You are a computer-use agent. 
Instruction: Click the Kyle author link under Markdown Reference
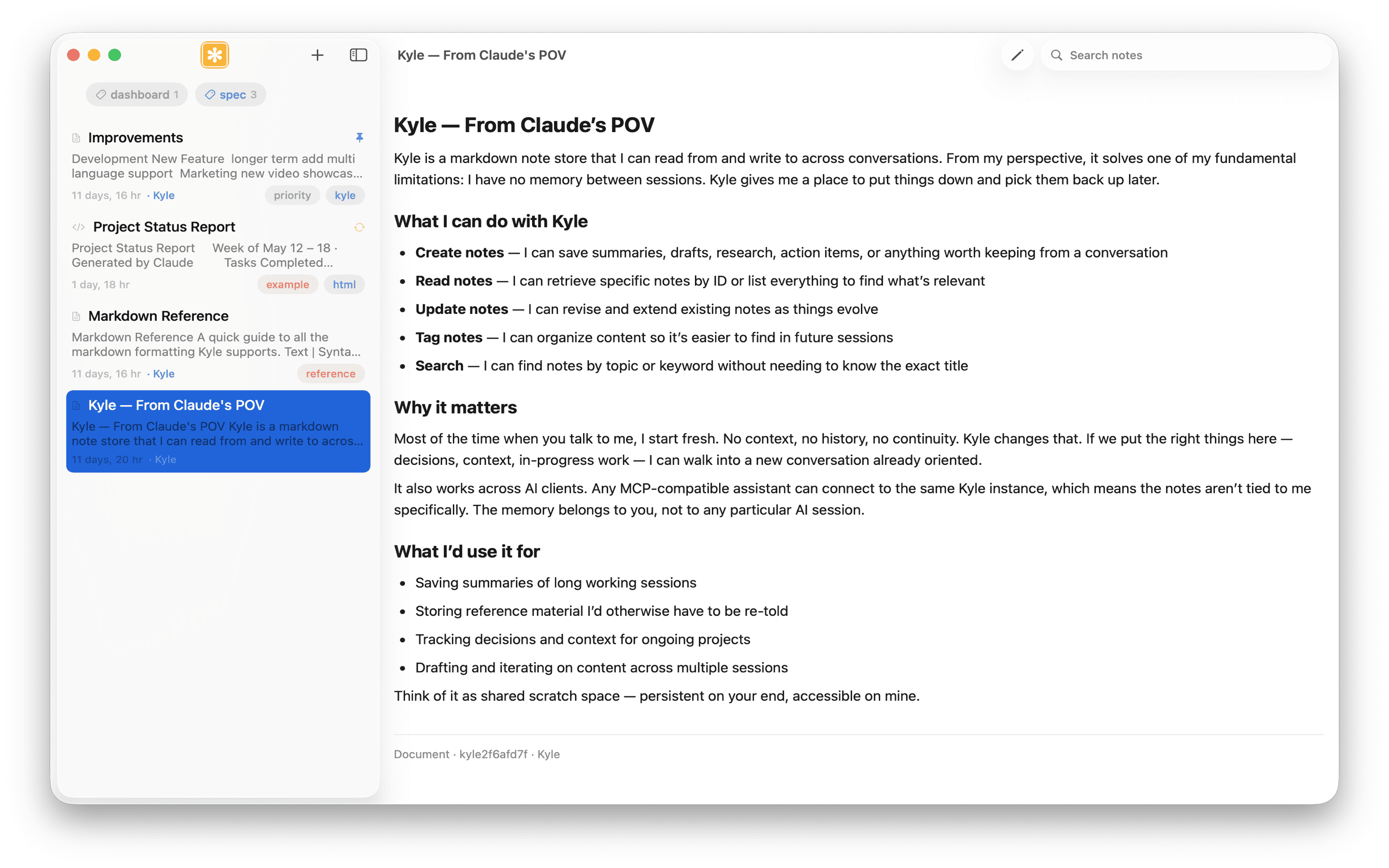tap(163, 374)
